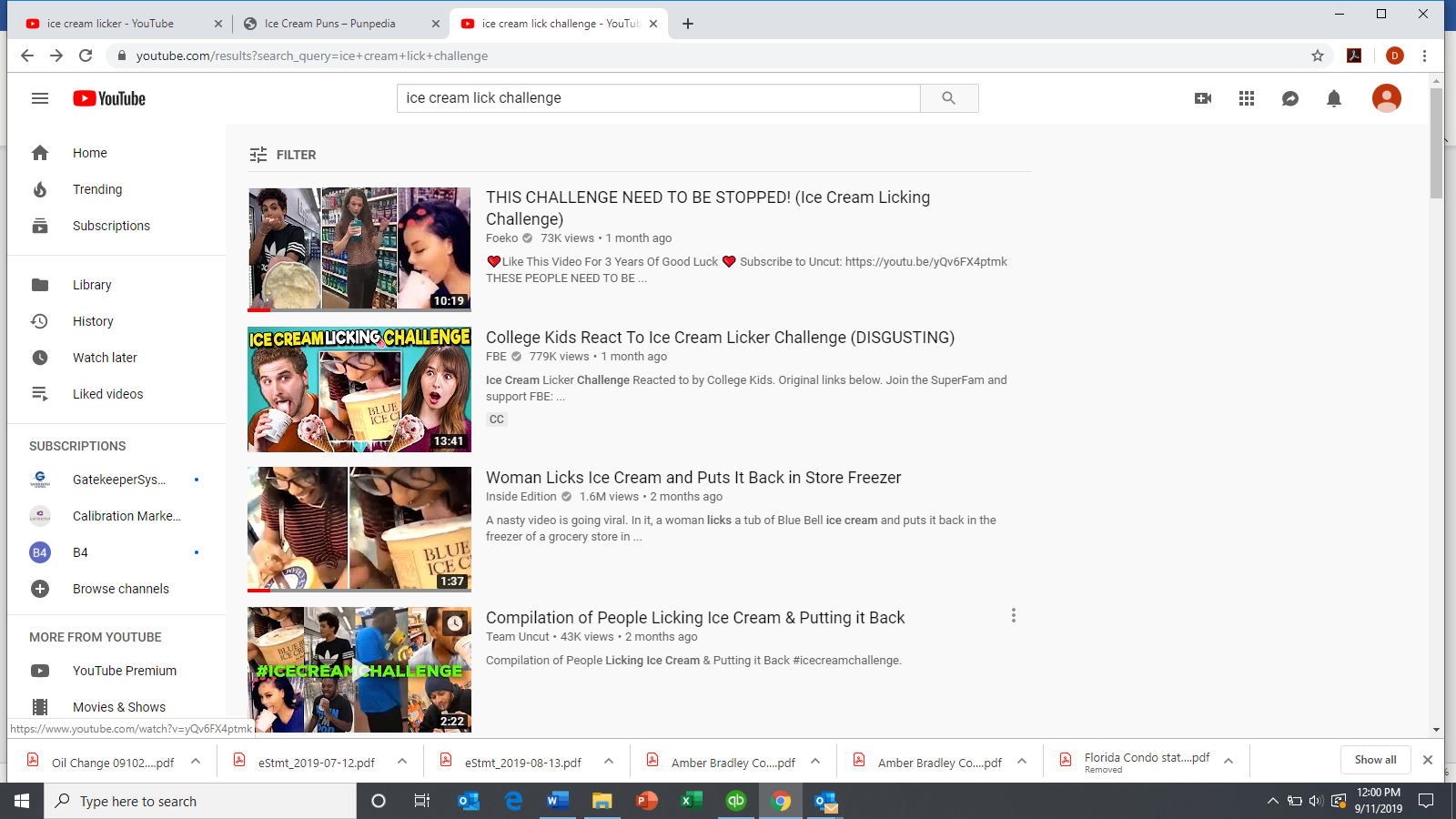Open the YouTube hamburger guide menu
Viewport: 1456px width, 819px height.
pos(40,98)
